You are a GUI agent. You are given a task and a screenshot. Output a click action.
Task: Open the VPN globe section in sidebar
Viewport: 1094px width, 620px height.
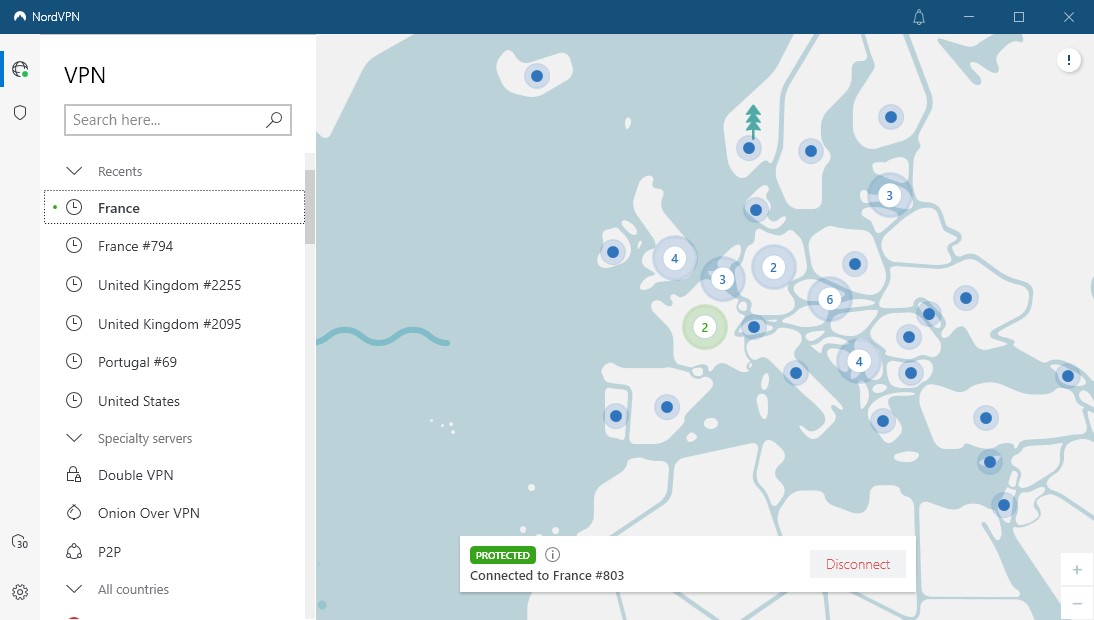tap(20, 69)
